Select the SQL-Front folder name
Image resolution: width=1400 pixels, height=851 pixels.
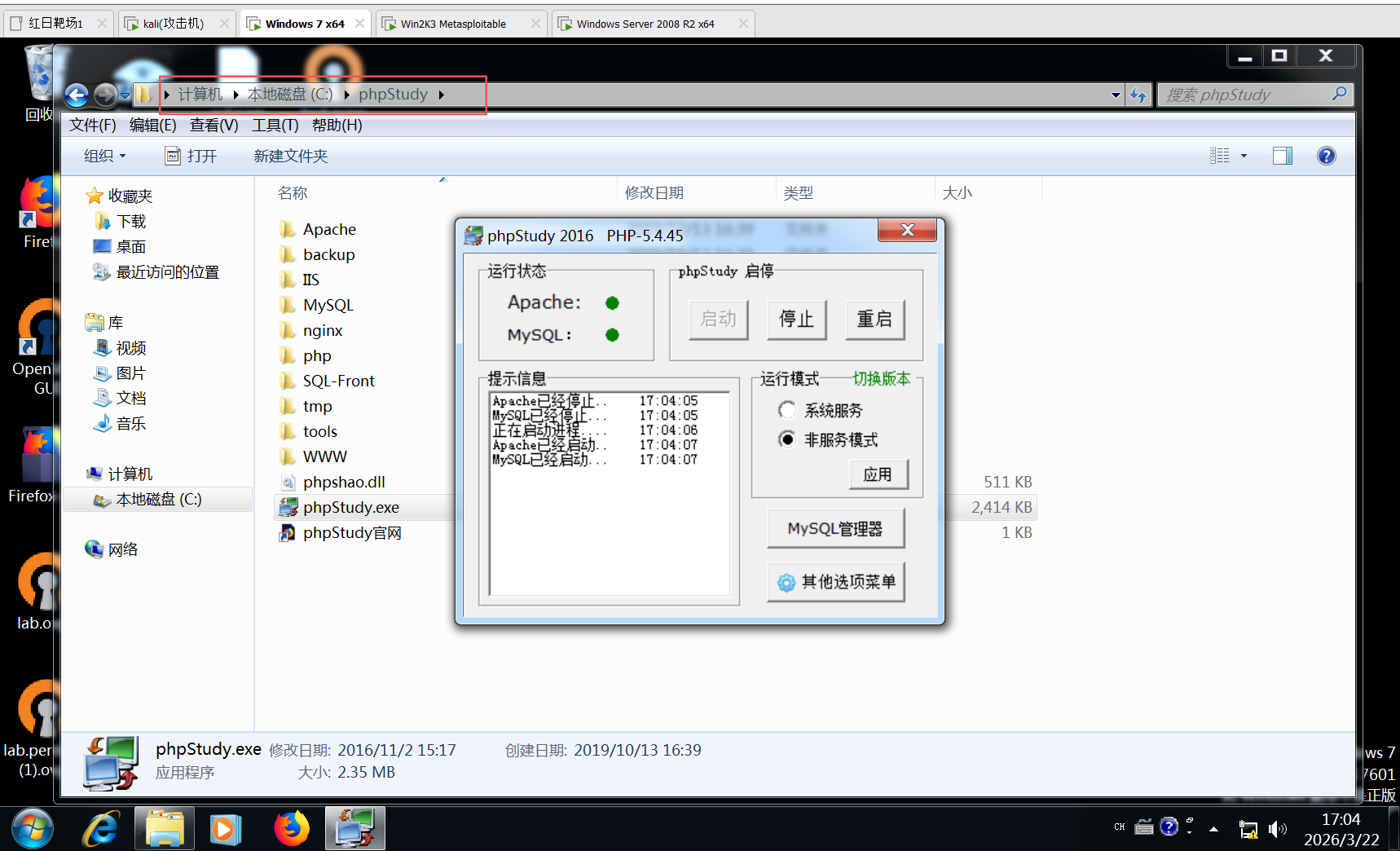click(x=339, y=381)
